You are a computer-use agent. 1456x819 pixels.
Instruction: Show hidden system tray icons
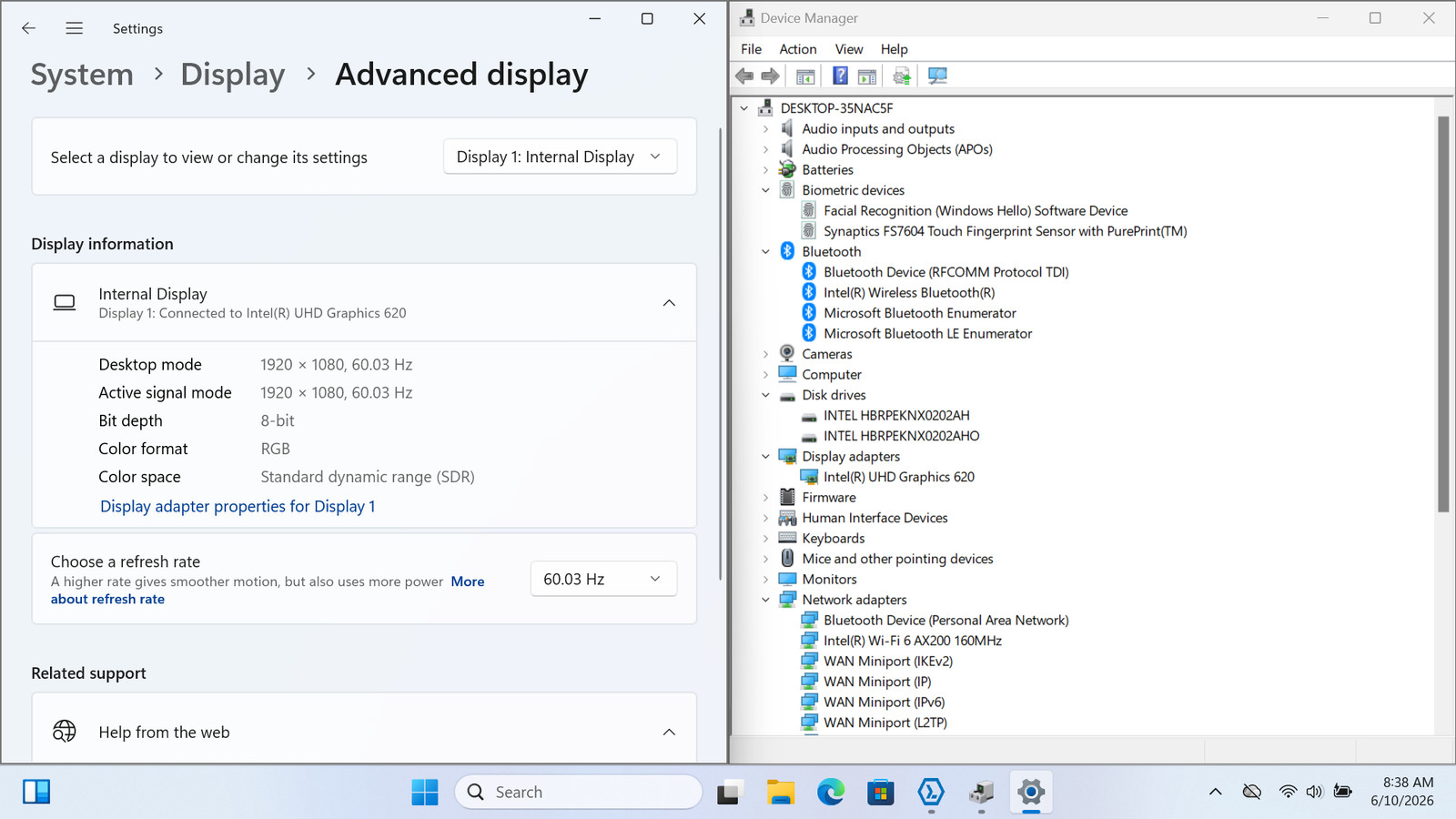coord(1215,792)
